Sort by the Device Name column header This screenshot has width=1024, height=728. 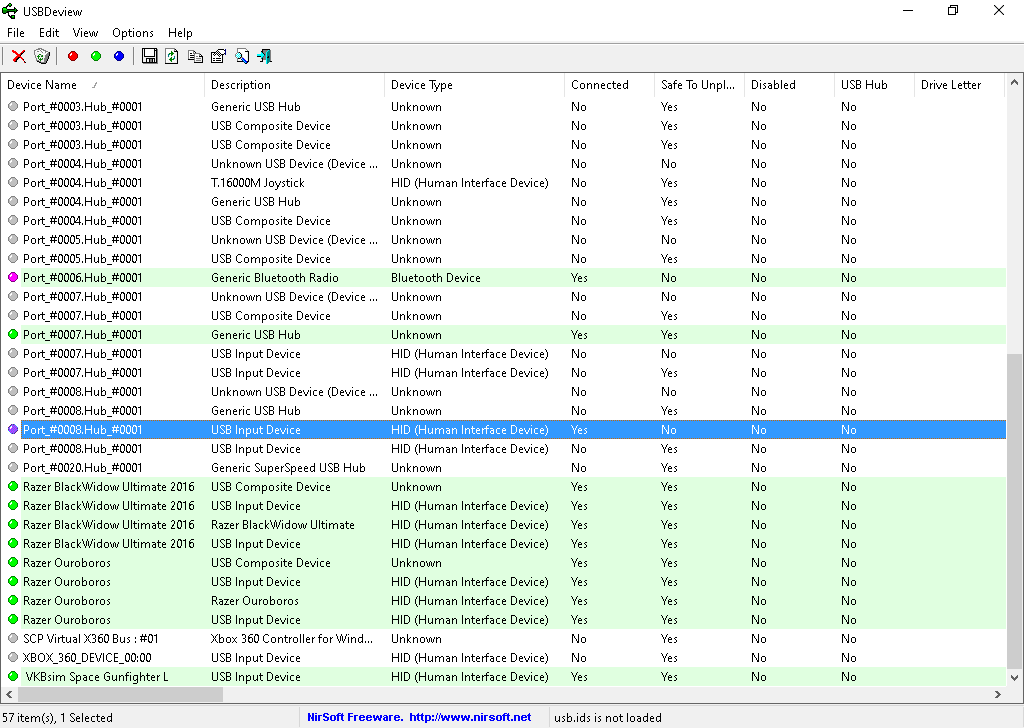pos(103,85)
